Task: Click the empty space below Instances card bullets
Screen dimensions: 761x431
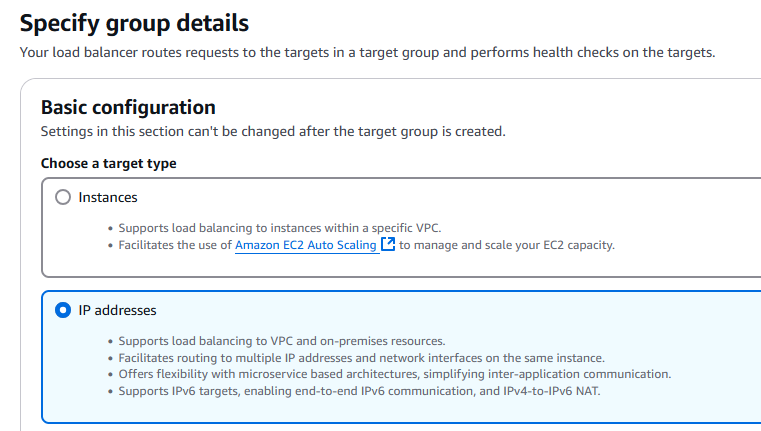Action: (388, 265)
